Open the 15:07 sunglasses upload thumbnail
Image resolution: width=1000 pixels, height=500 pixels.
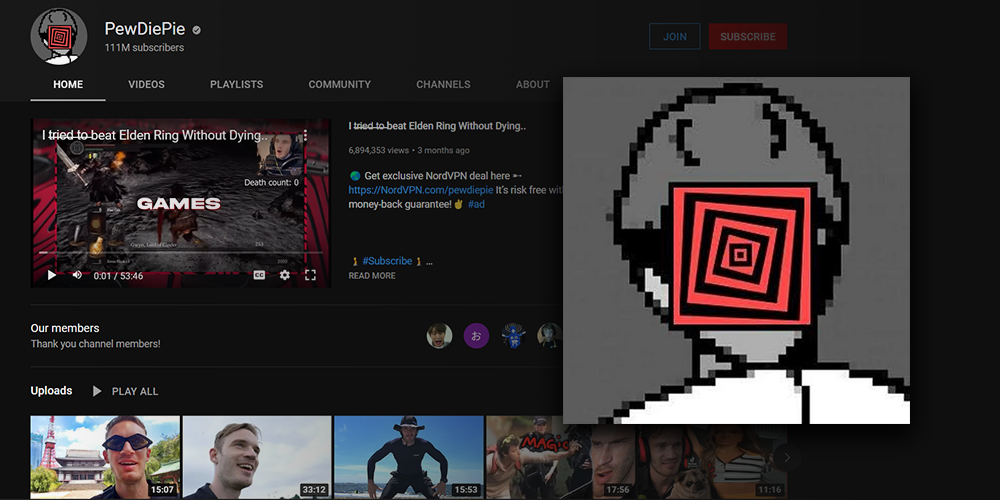pyautogui.click(x=105, y=457)
